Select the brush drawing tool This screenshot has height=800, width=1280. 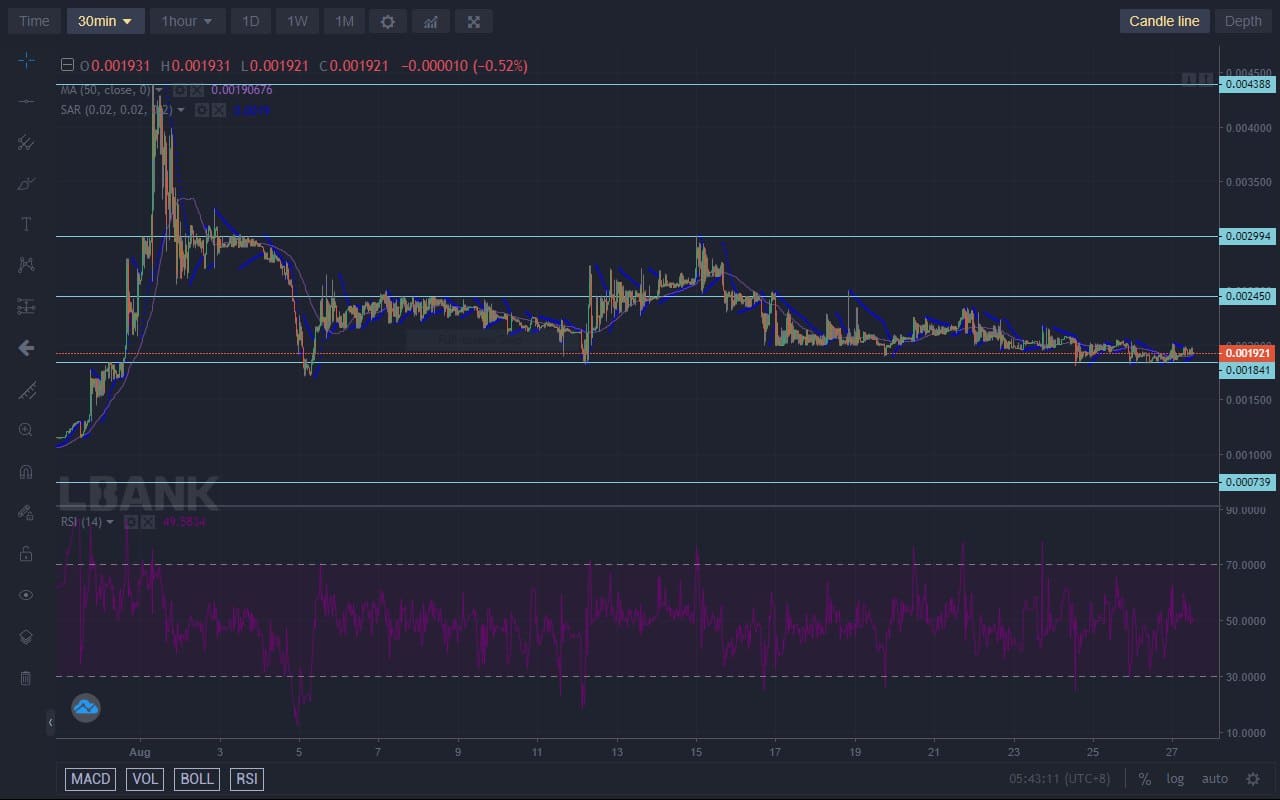click(x=26, y=184)
